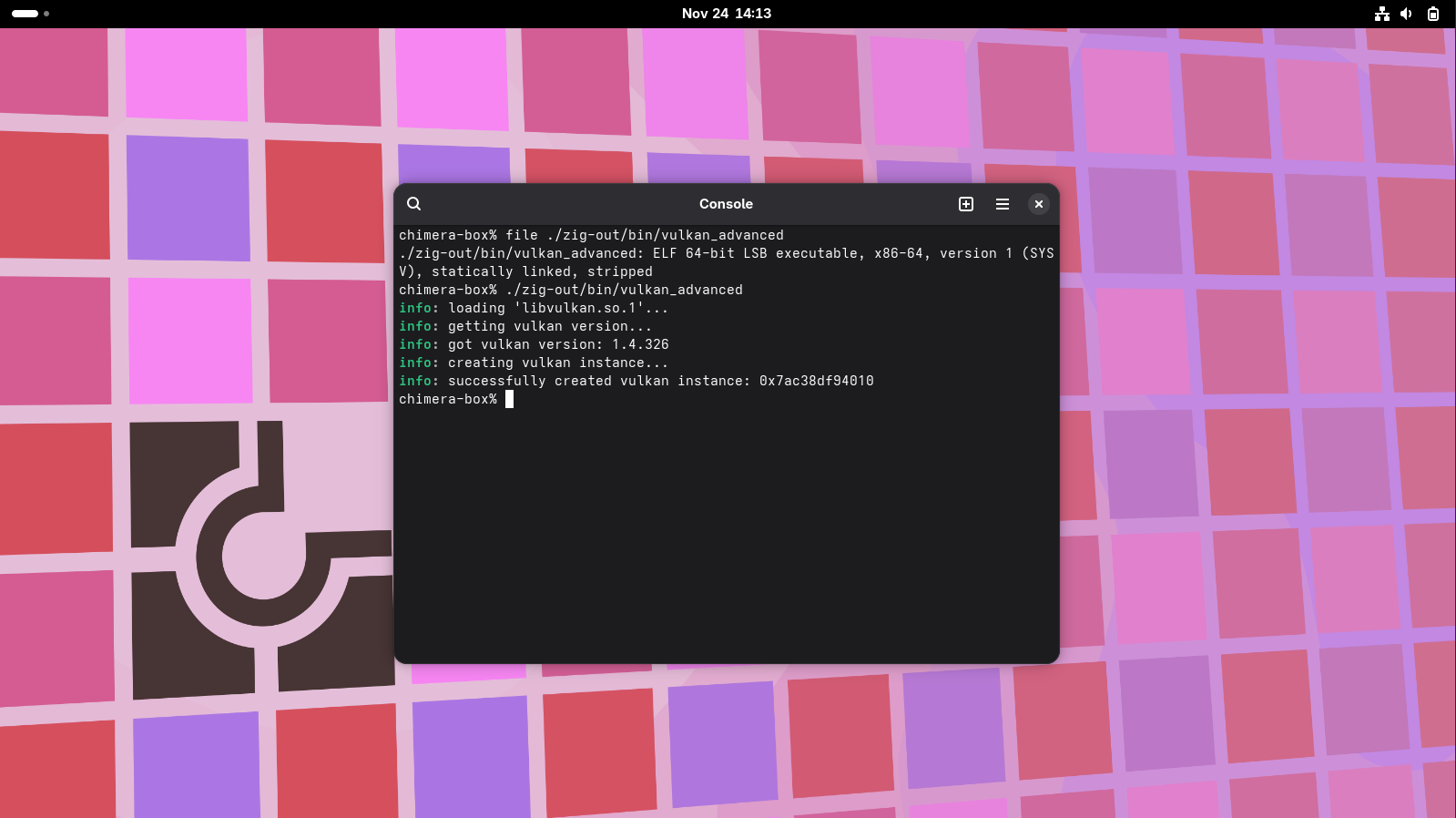
Task: Open the calendar from the Nov 24 clock
Action: pos(726,14)
